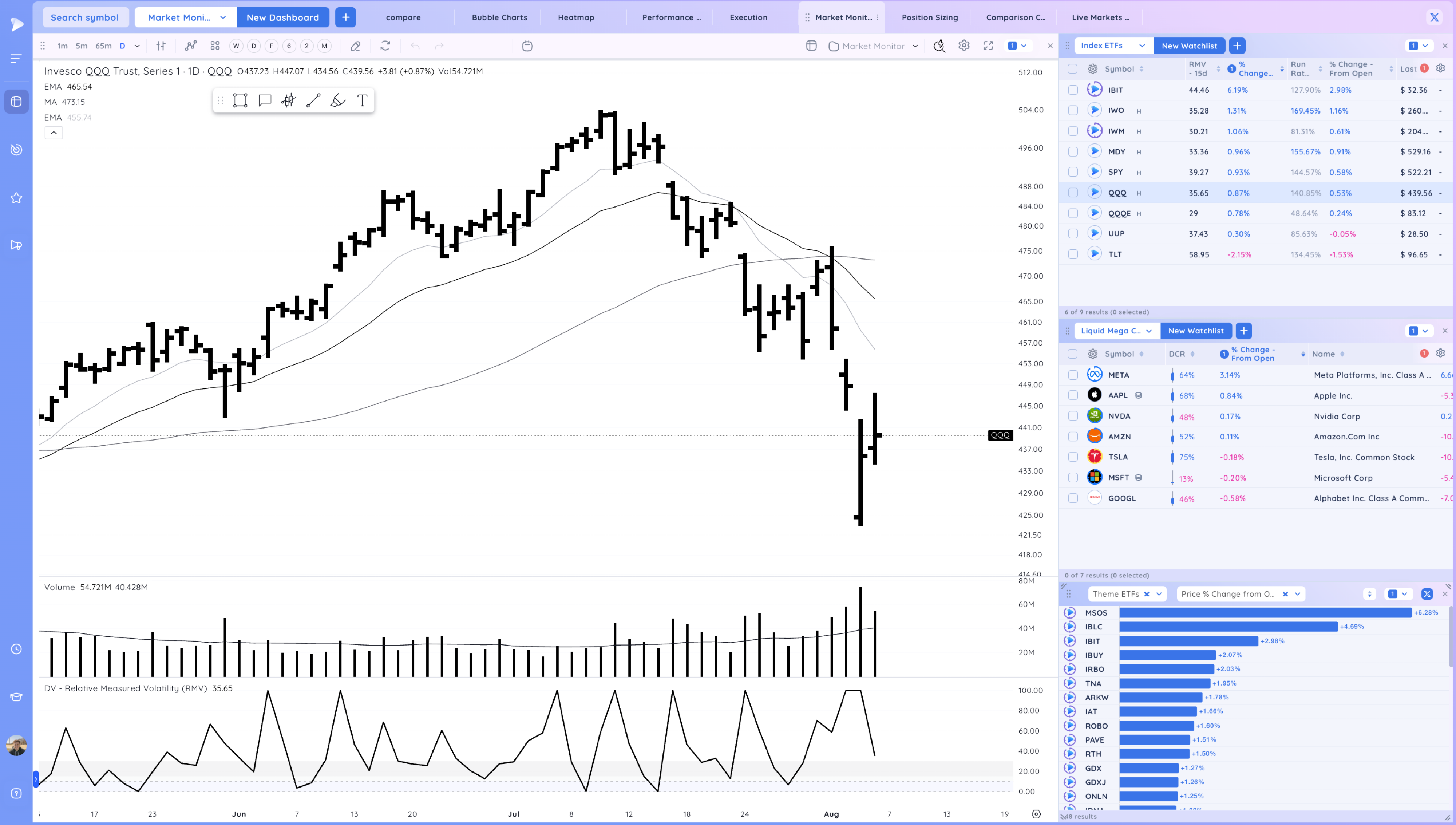Collapse the indicator legend chevron
Image resolution: width=1456 pixels, height=825 pixels.
(x=54, y=133)
